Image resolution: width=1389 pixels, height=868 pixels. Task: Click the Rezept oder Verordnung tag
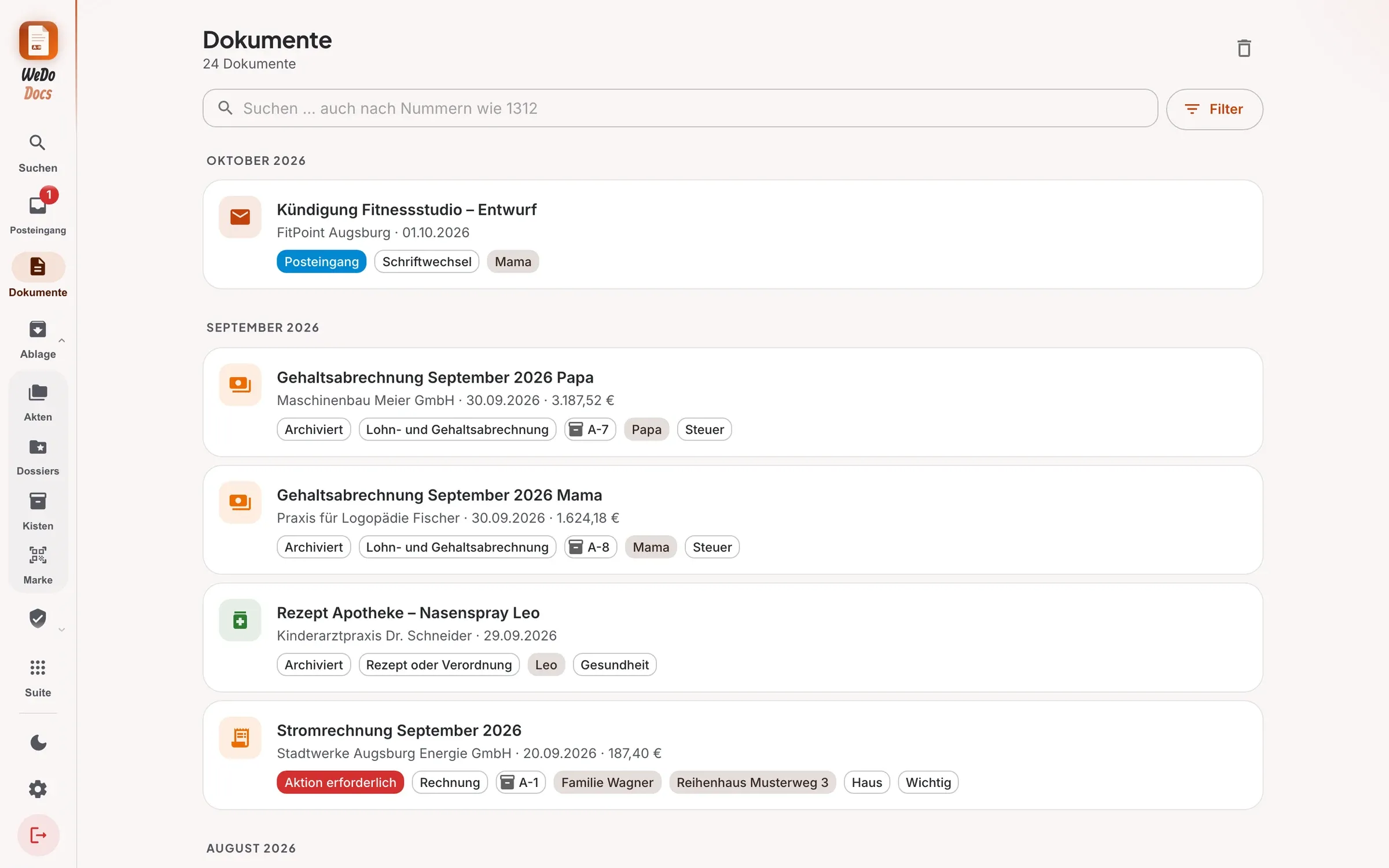(439, 664)
